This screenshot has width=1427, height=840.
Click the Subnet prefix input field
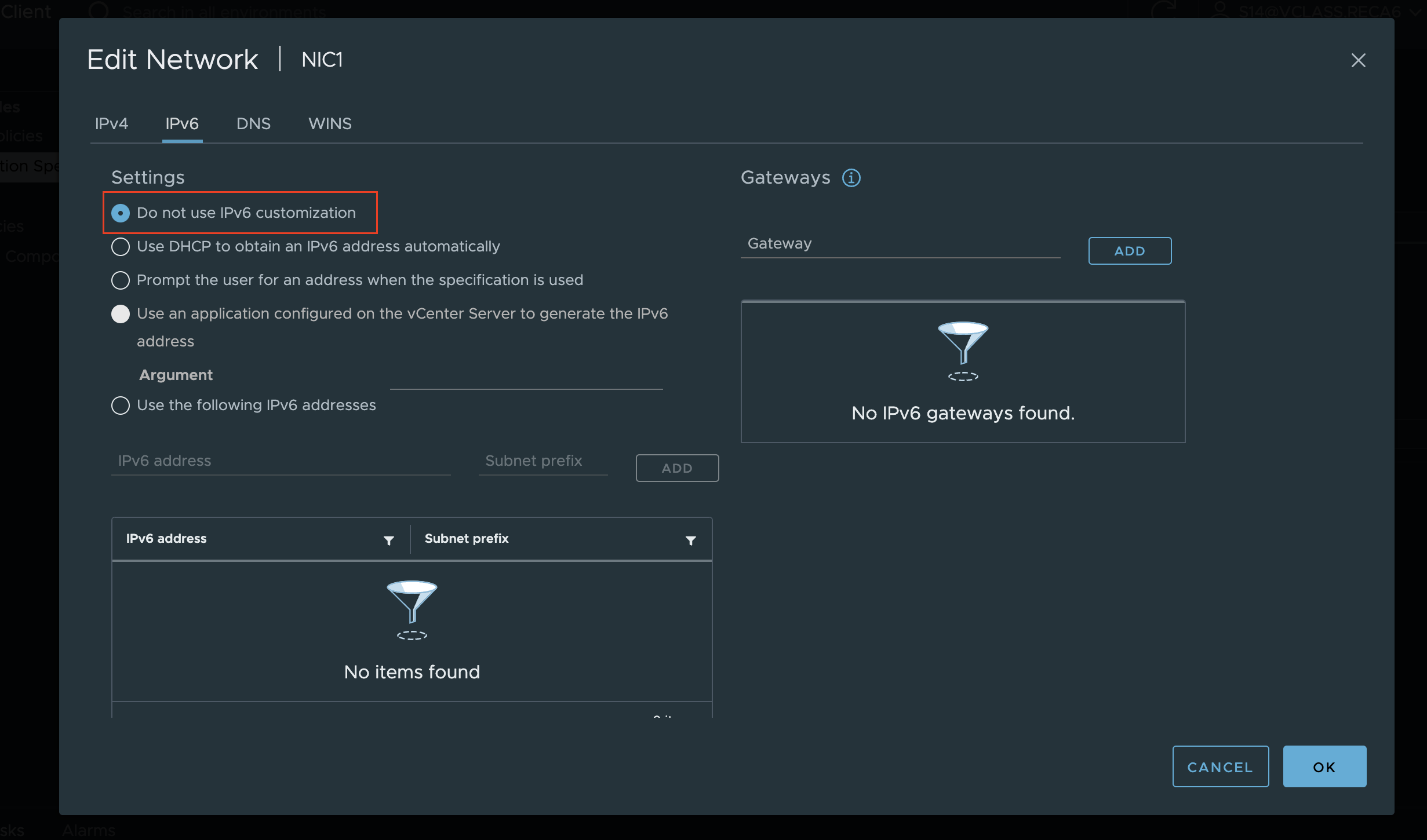click(543, 461)
